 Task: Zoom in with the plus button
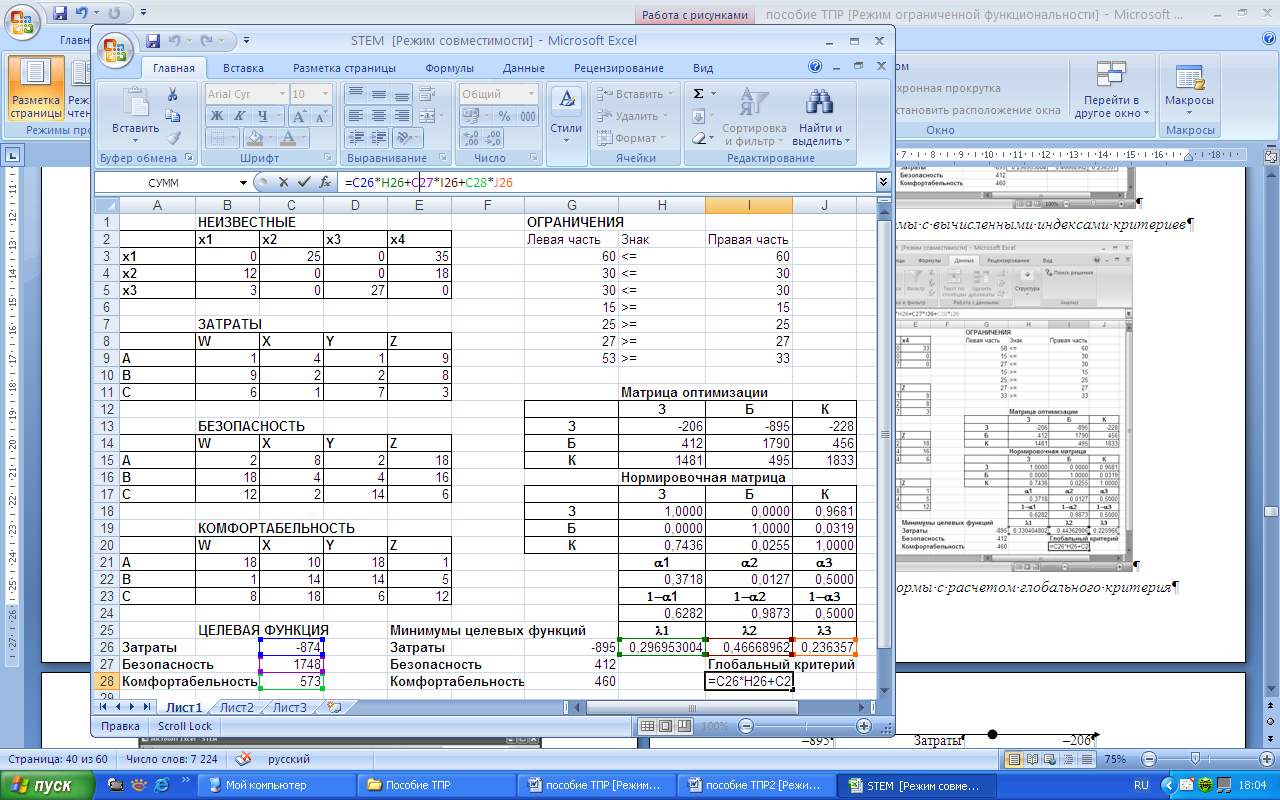click(x=864, y=726)
